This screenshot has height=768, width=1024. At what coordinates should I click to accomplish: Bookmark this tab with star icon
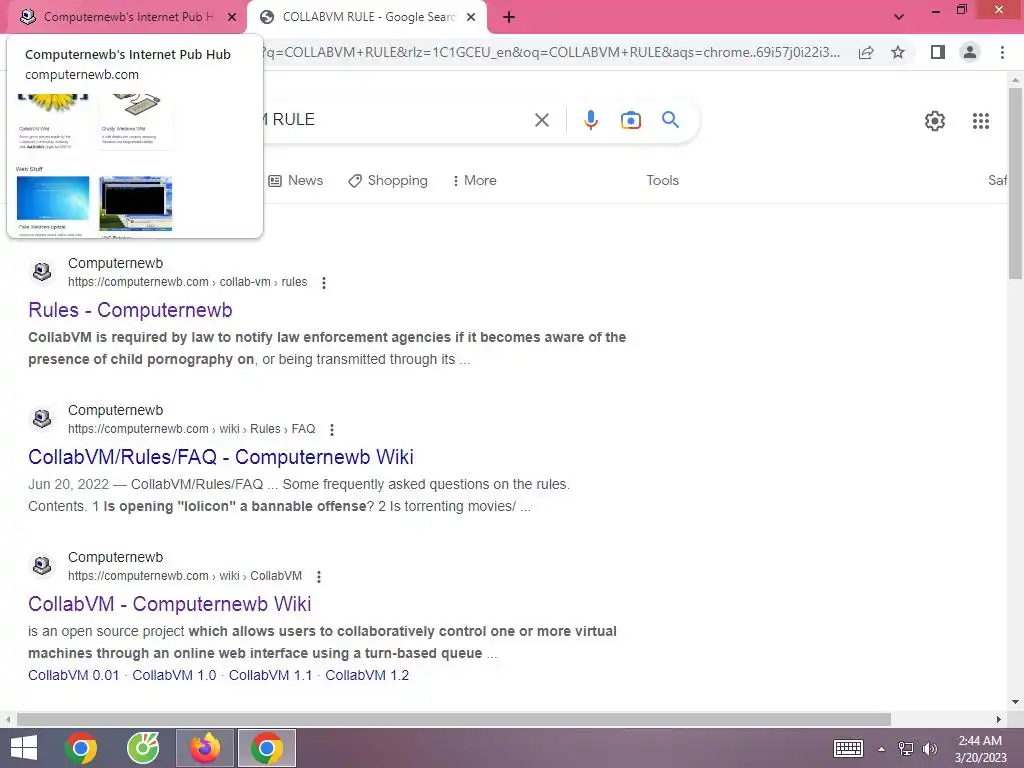pyautogui.click(x=898, y=52)
